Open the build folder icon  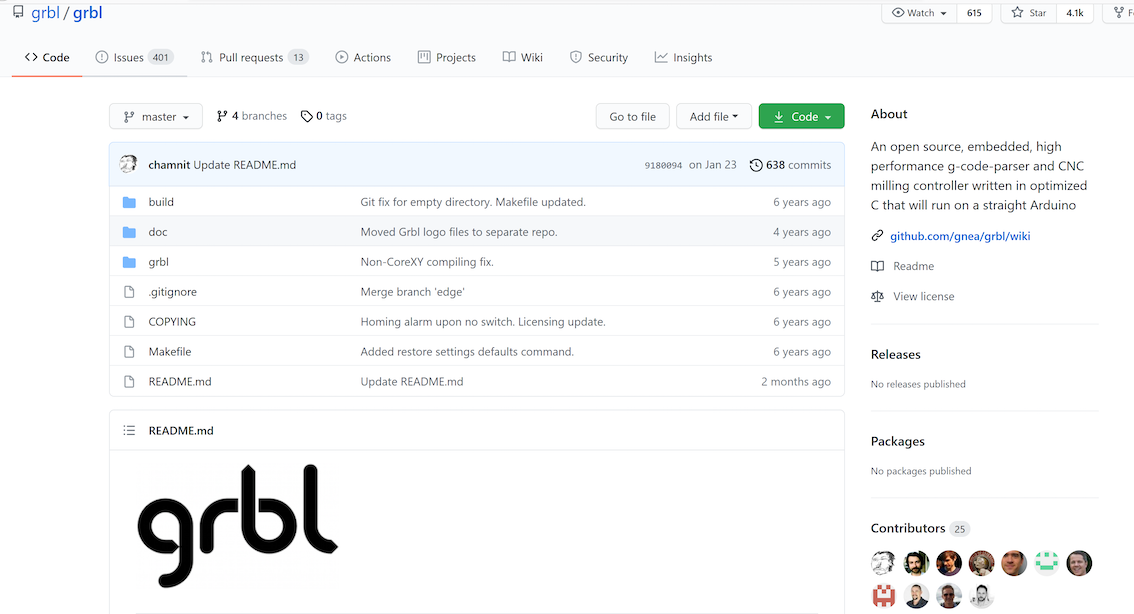click(129, 202)
